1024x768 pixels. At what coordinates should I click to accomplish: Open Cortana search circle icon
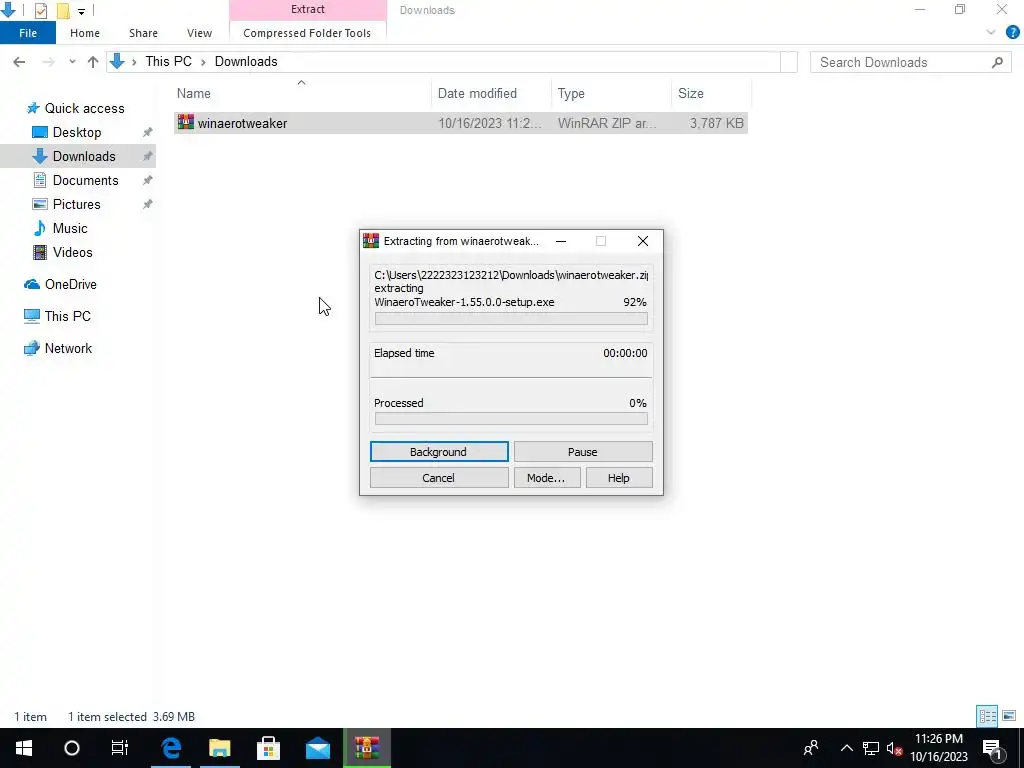[72, 748]
